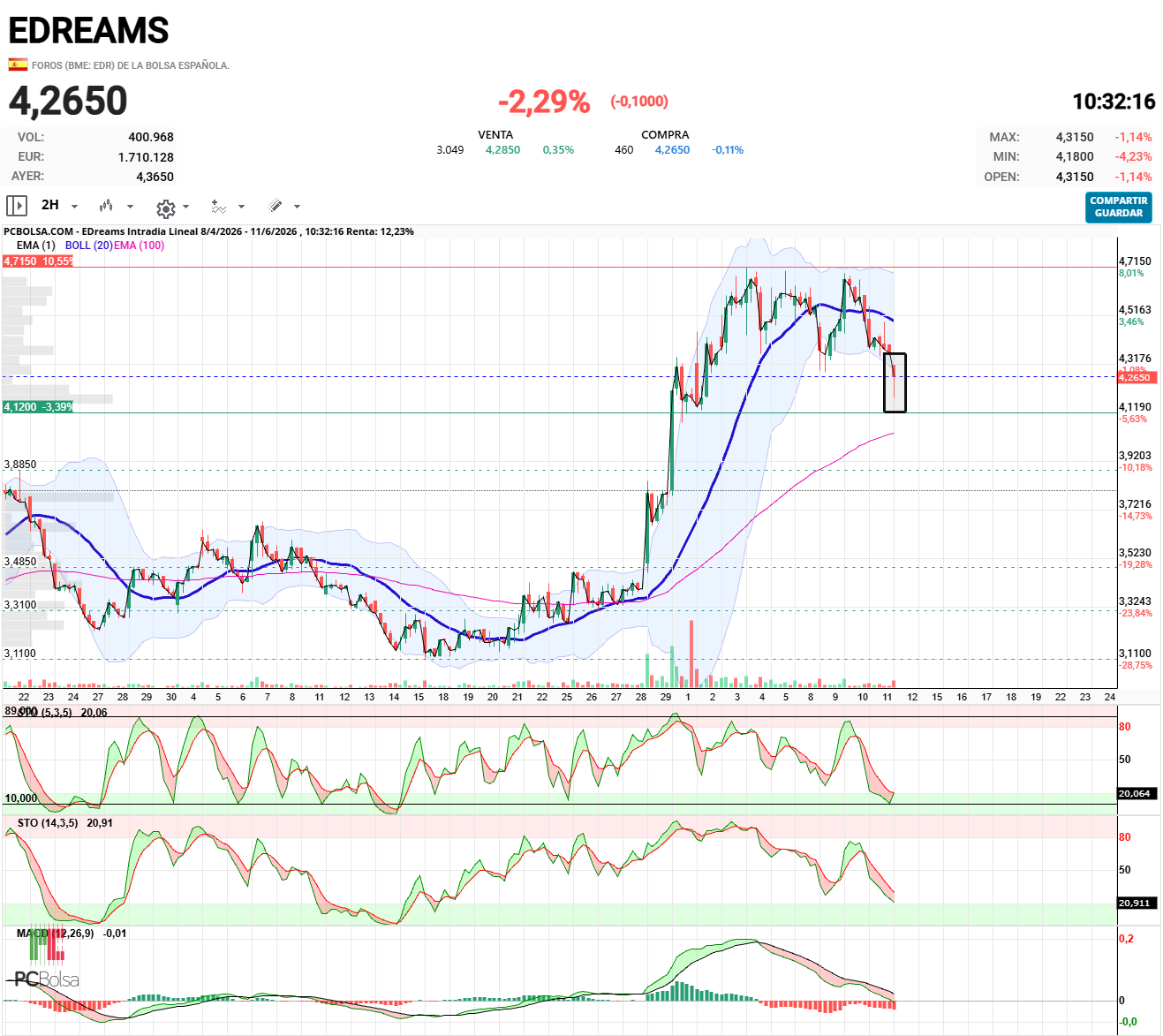Click the COMPRA price 4,2650
Viewport: 1163px width, 1036px height.
tap(672, 150)
